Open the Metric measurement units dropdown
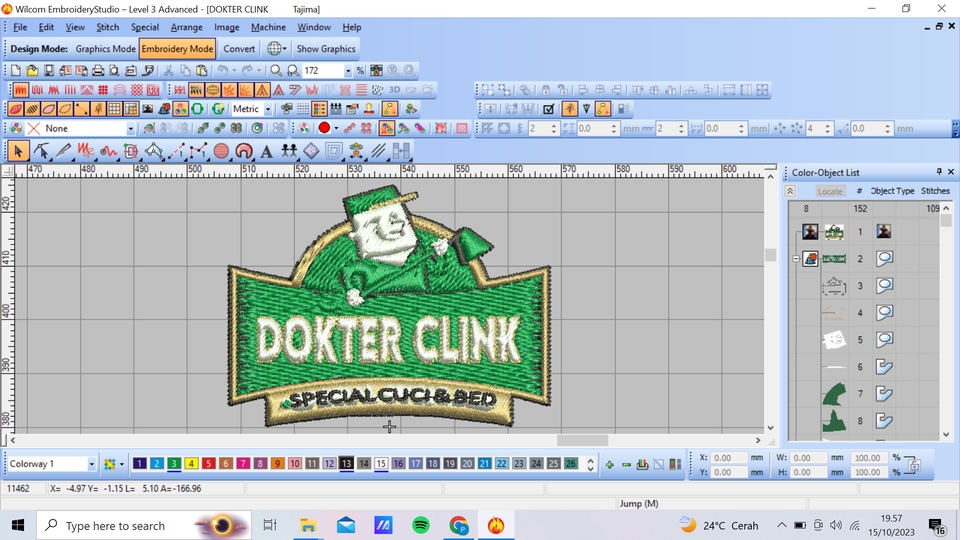960x540 pixels. pyautogui.click(x=268, y=109)
